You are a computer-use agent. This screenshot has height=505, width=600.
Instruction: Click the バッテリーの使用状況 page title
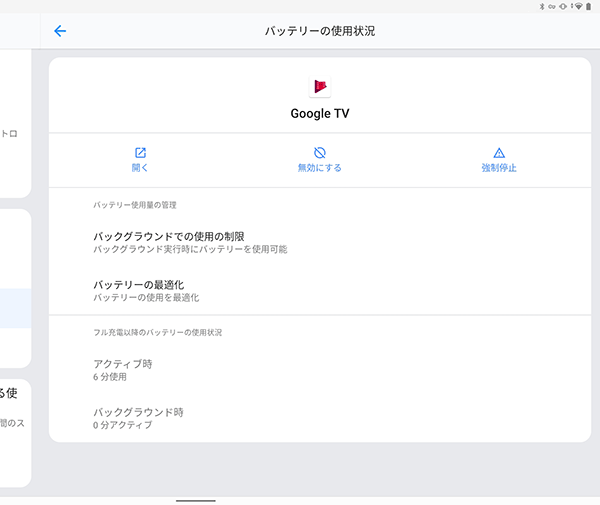(x=320, y=31)
